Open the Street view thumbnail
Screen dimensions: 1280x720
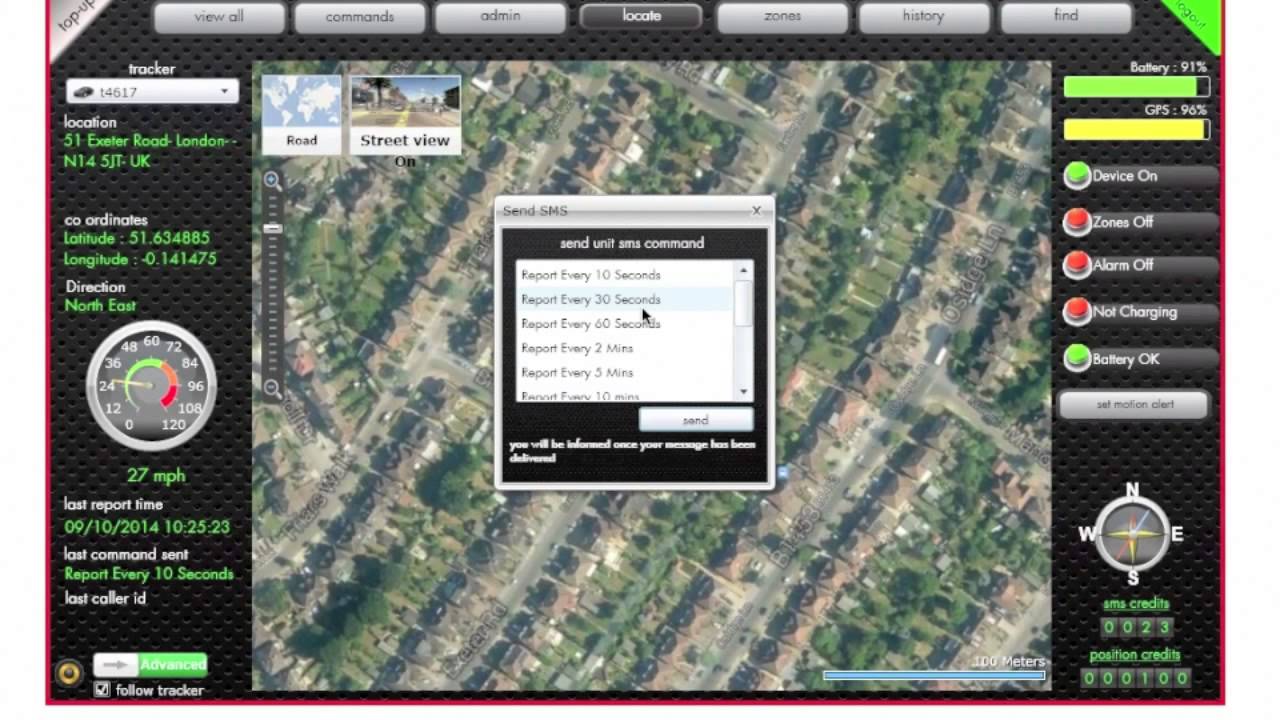pyautogui.click(x=405, y=114)
